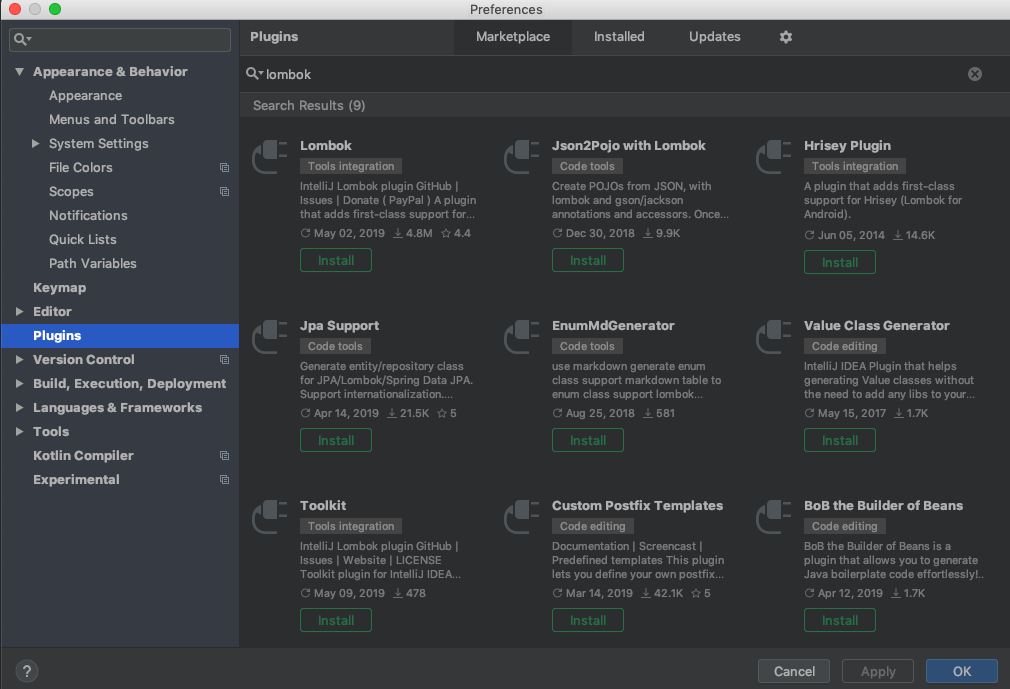Image resolution: width=1010 pixels, height=689 pixels.
Task: Click the File Colors project-level icon
Action: (x=224, y=167)
